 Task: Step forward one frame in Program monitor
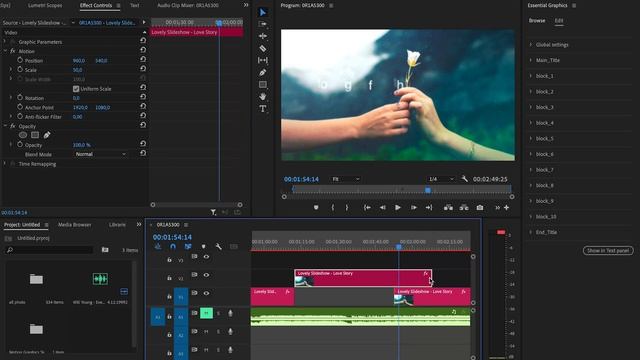(x=413, y=207)
